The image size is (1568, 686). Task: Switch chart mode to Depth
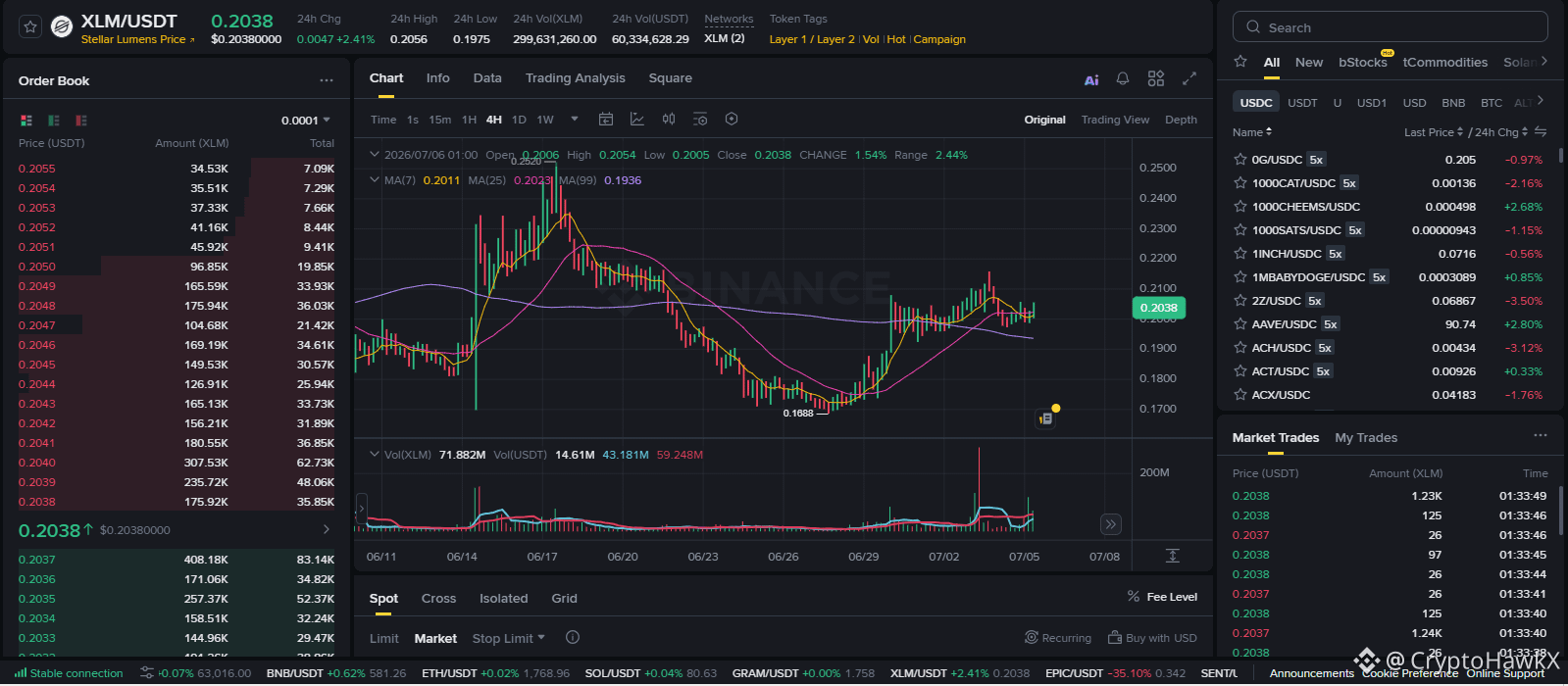point(1181,120)
